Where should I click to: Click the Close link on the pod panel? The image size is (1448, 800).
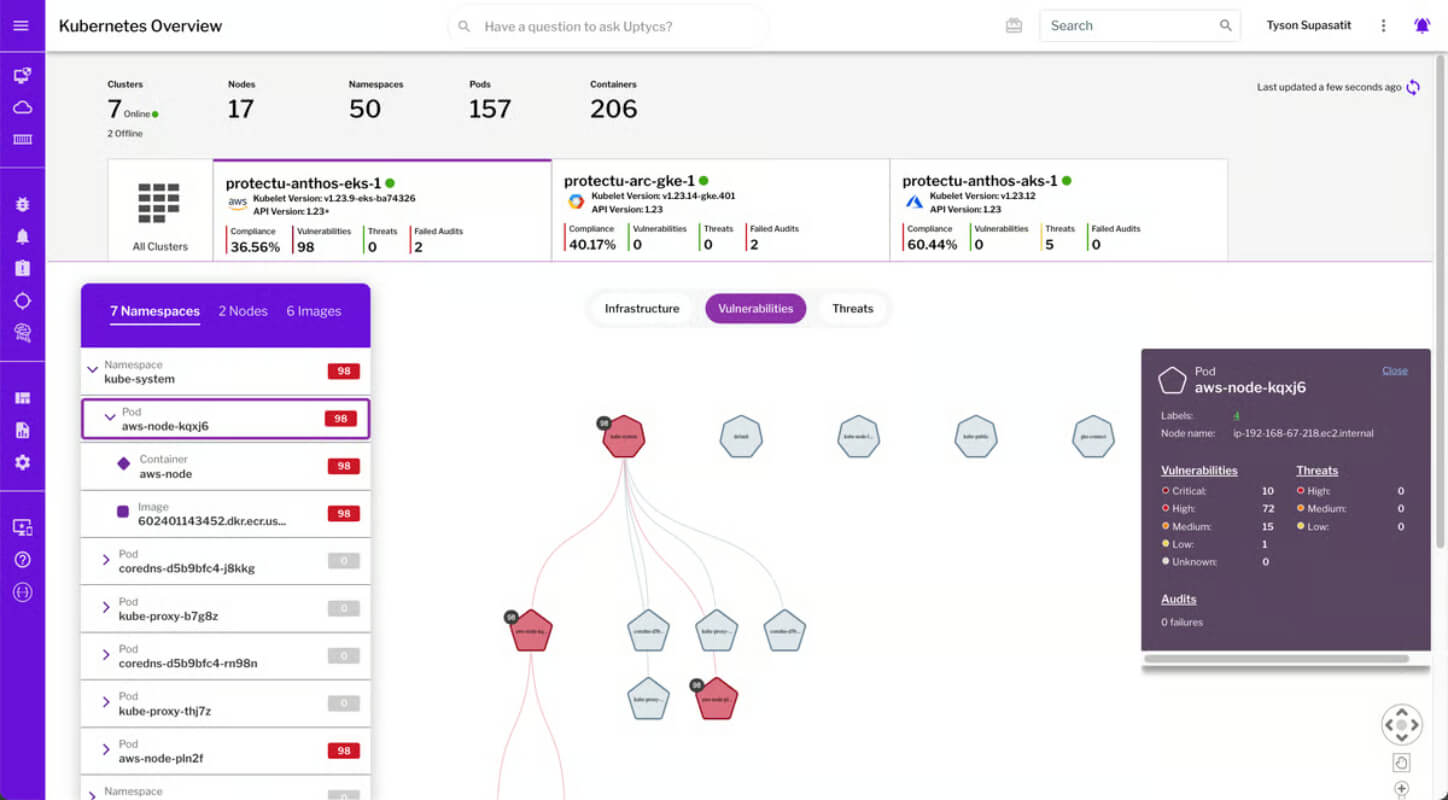tap(1395, 370)
